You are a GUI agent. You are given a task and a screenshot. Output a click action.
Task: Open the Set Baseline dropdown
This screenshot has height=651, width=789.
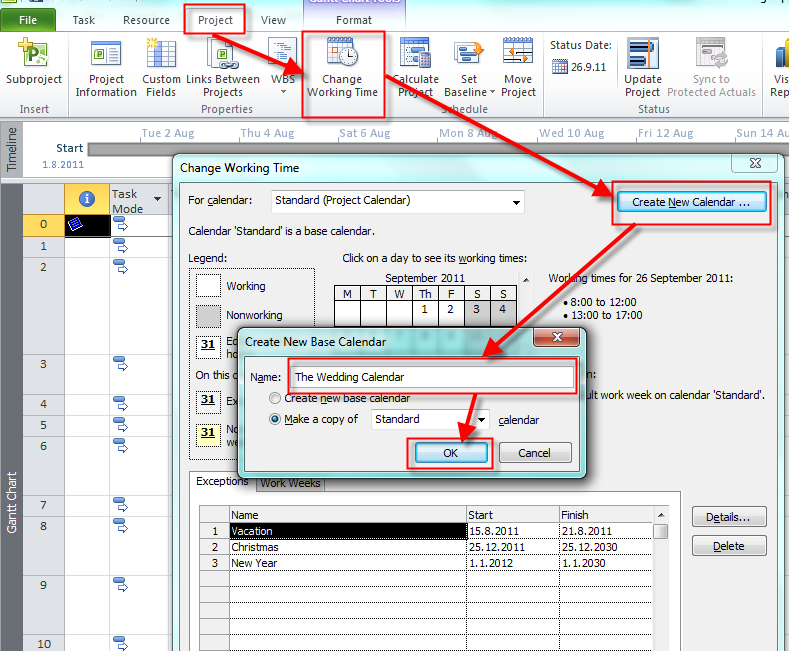point(466,92)
